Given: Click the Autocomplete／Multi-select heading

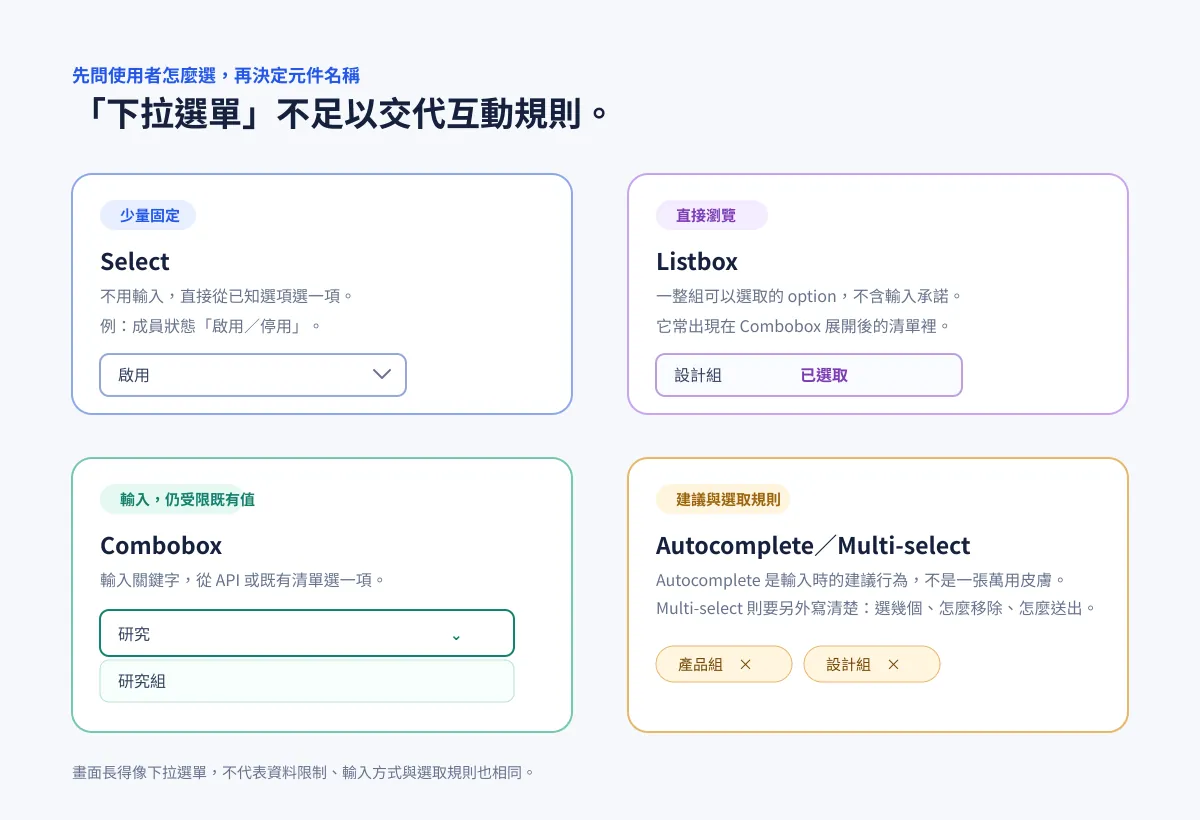Looking at the screenshot, I should [x=813, y=546].
